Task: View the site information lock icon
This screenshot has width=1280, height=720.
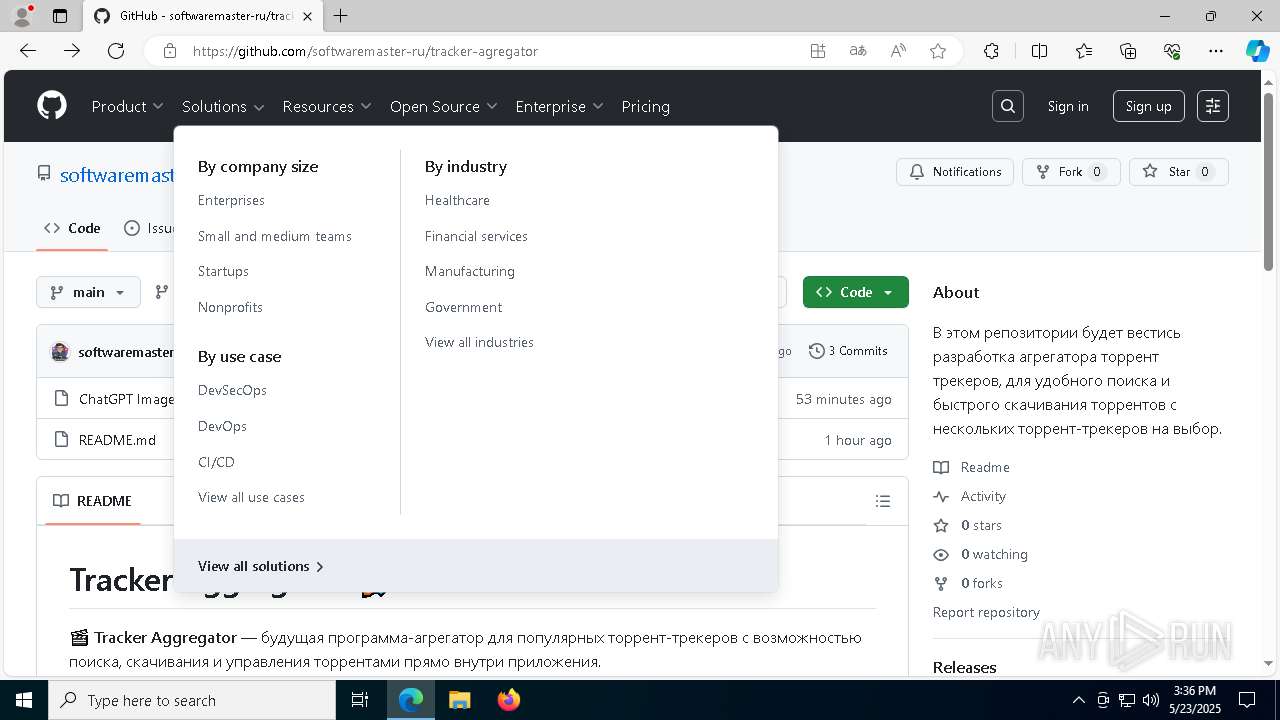Action: tap(170, 51)
